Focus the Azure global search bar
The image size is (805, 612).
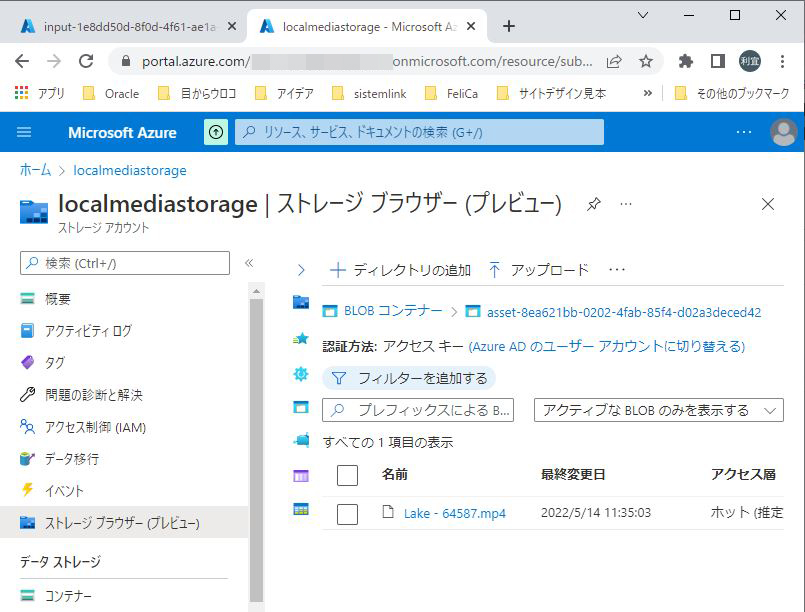[x=419, y=132]
